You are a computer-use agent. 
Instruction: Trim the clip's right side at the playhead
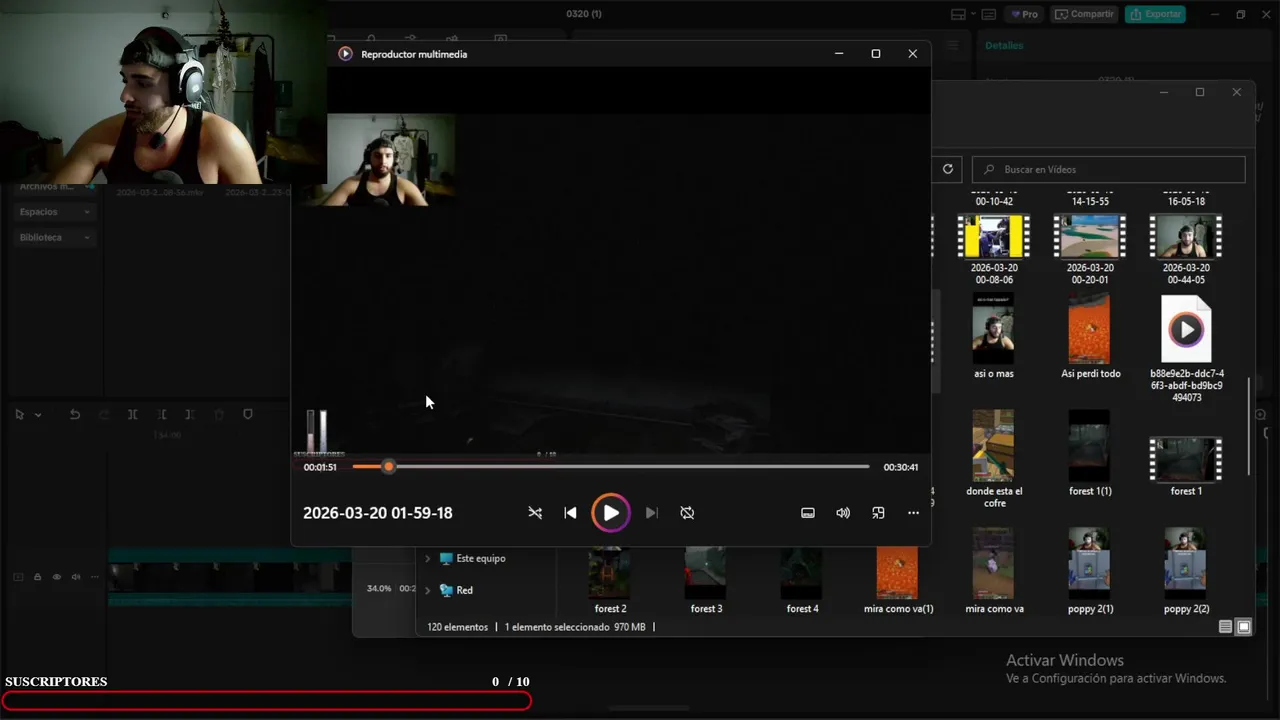tap(190, 414)
